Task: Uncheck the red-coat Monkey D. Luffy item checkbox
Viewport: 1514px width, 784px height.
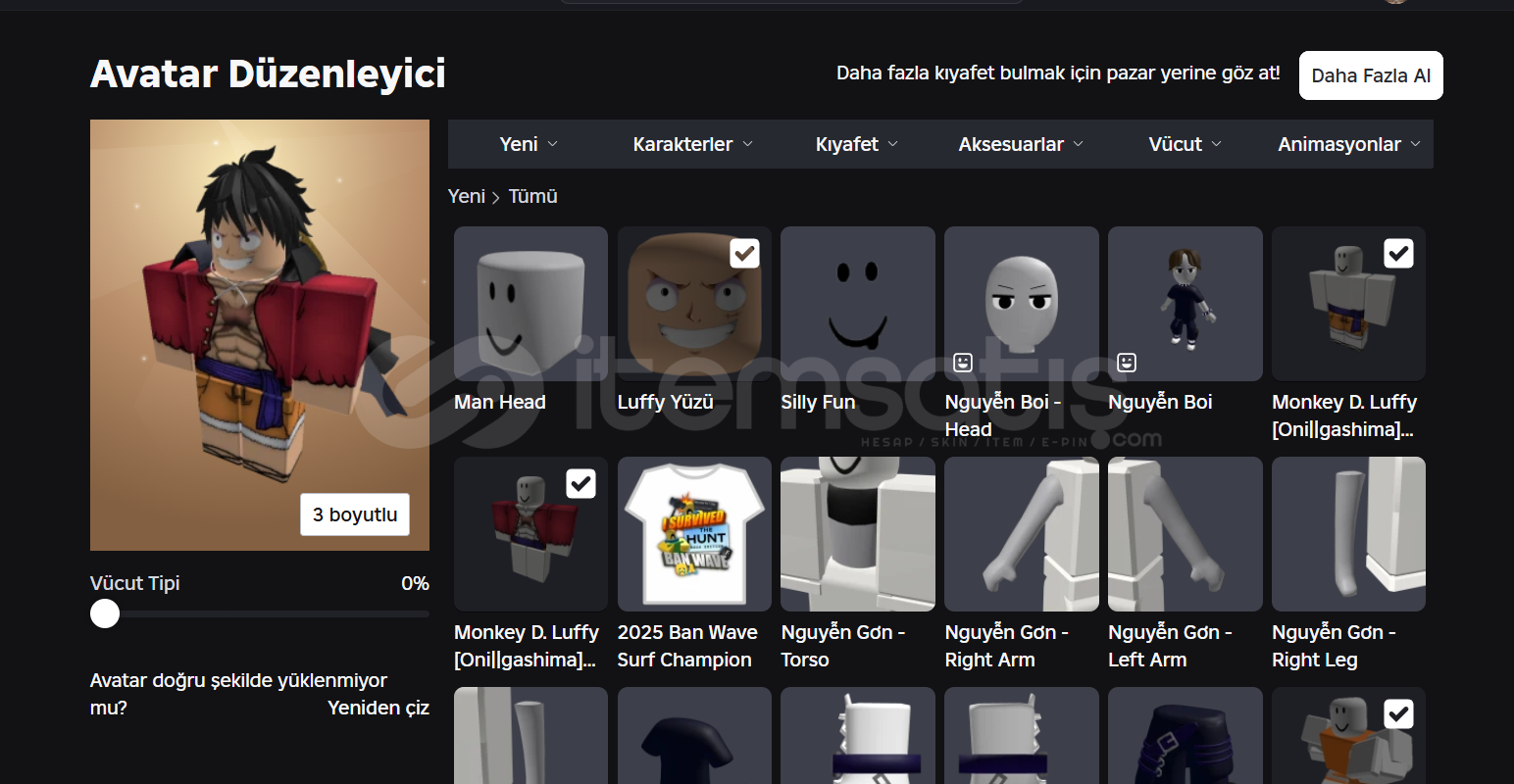Action: pyautogui.click(x=581, y=484)
